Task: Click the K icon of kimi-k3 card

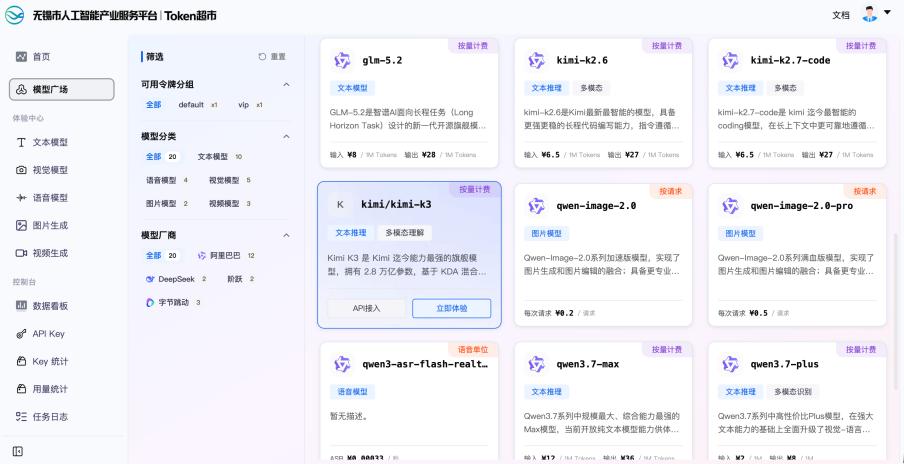Action: pos(340,204)
